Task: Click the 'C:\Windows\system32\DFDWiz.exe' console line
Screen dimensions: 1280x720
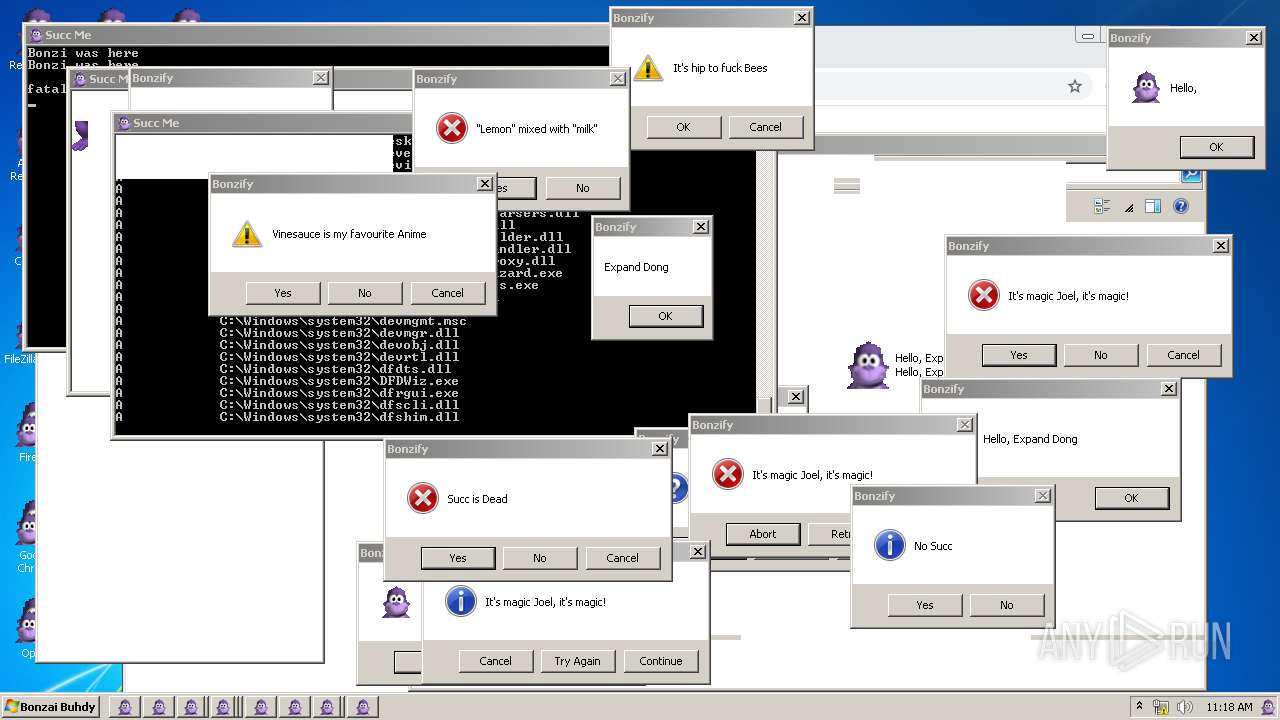Action: (x=339, y=381)
